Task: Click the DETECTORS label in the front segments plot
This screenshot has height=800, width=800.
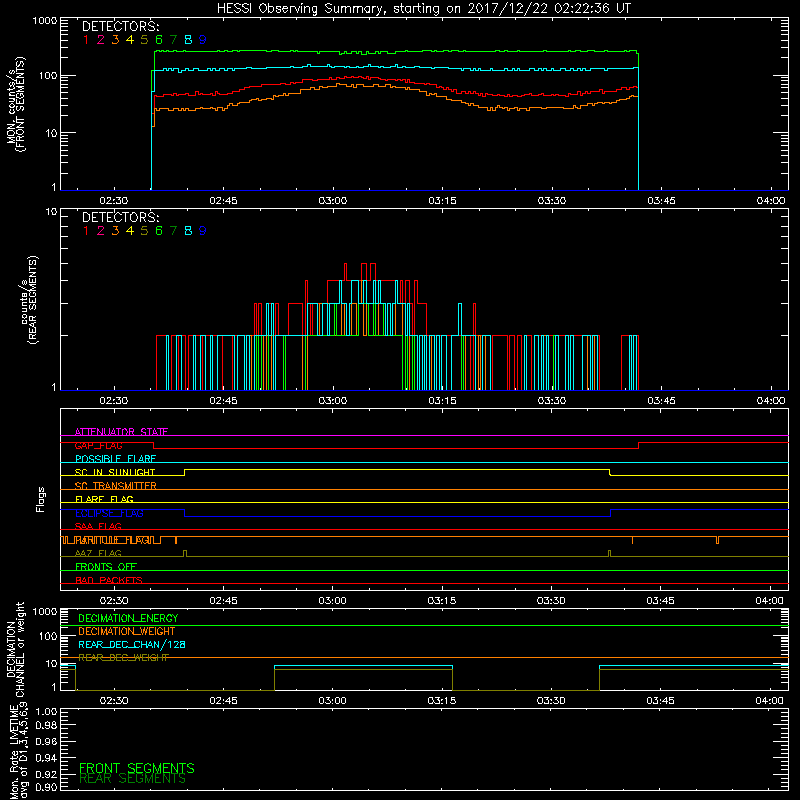Action: [x=120, y=26]
